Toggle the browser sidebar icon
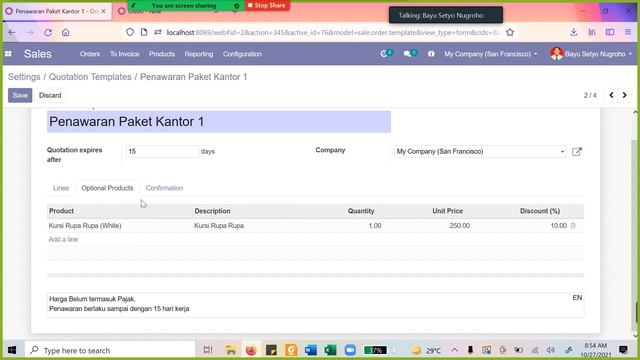 610,32
